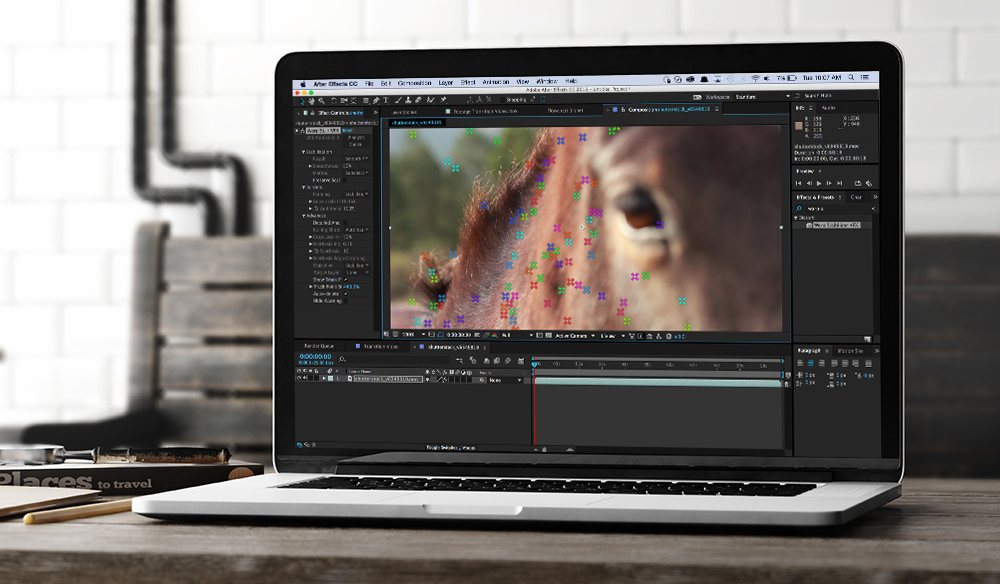Click the Cancel button in Warp Stabilizer
This screenshot has width=1000, height=584.
point(355,144)
